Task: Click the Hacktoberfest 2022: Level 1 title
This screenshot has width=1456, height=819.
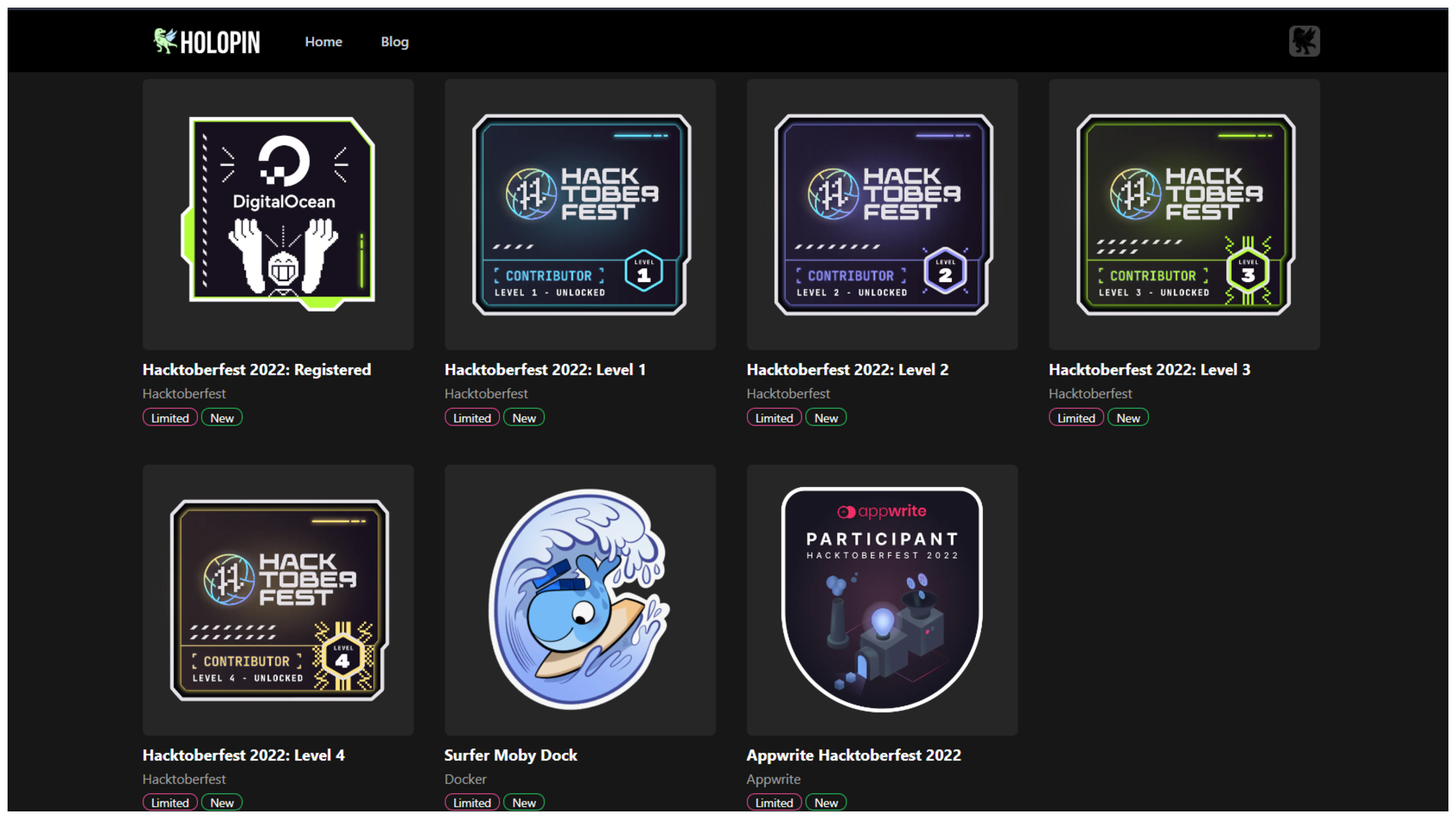Action: pyautogui.click(x=544, y=369)
